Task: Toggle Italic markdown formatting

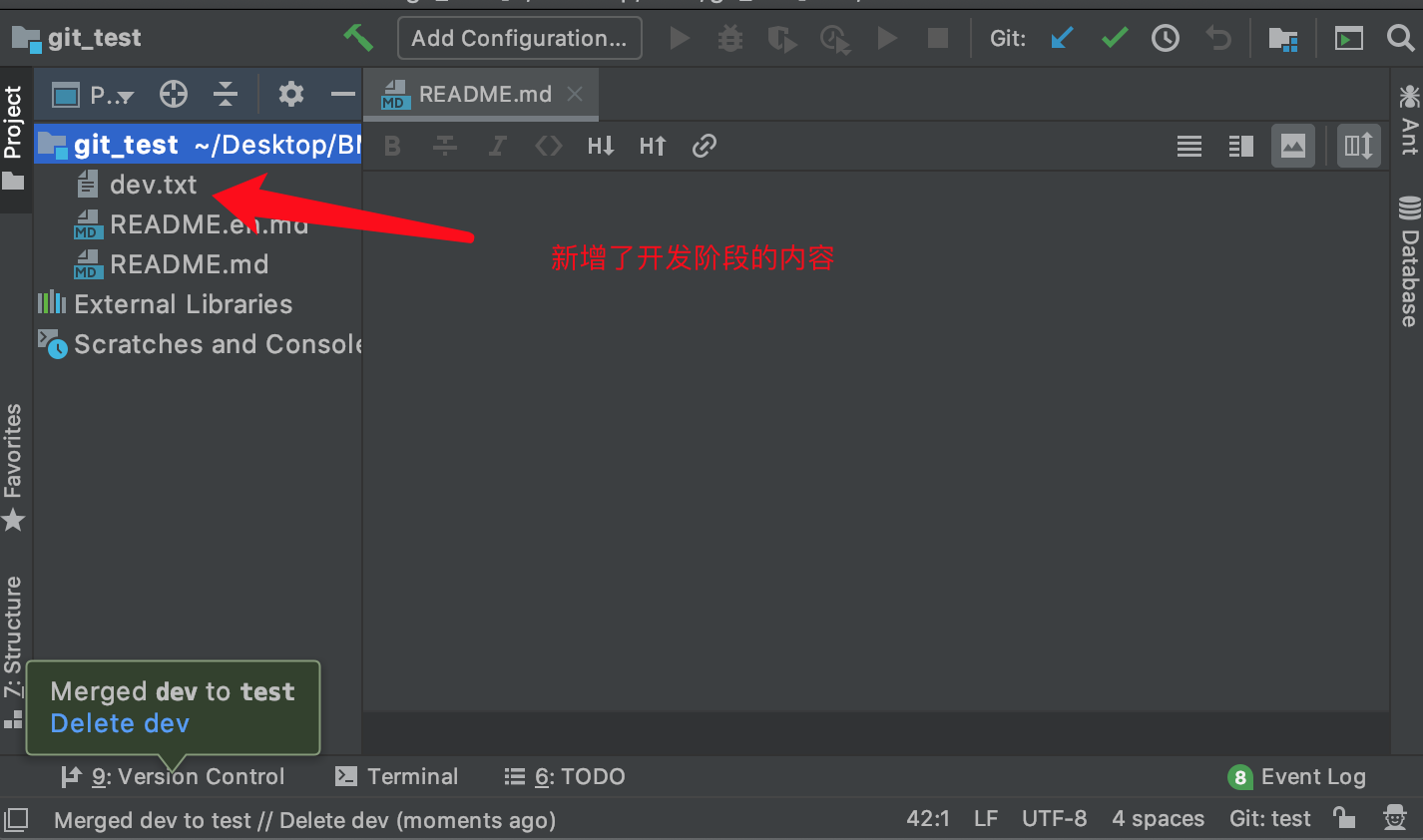Action: pyautogui.click(x=497, y=146)
